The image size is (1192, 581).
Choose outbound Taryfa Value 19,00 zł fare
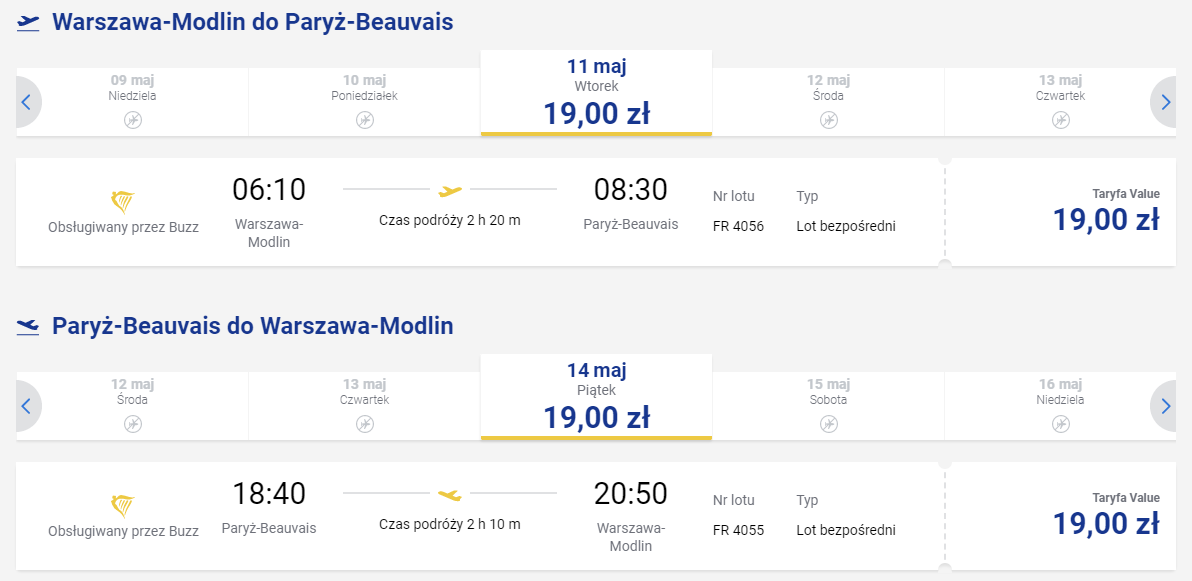(x=1060, y=212)
